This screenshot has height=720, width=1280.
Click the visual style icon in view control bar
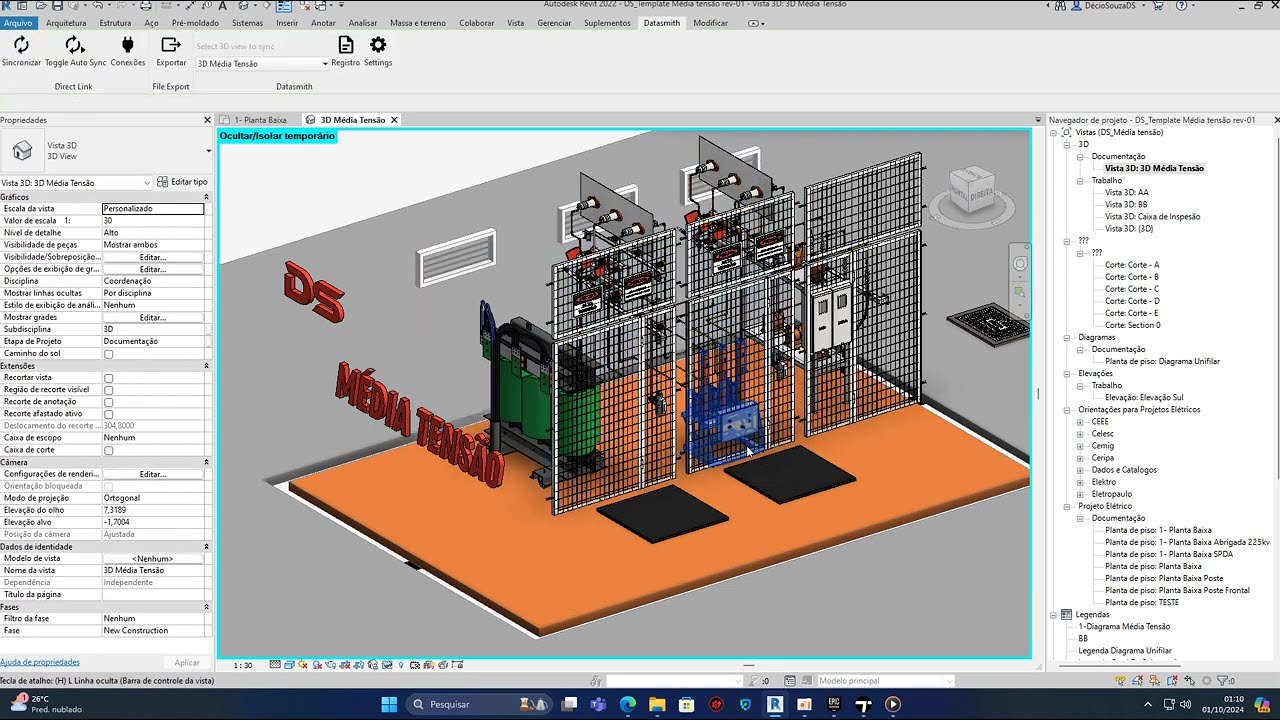tap(289, 665)
